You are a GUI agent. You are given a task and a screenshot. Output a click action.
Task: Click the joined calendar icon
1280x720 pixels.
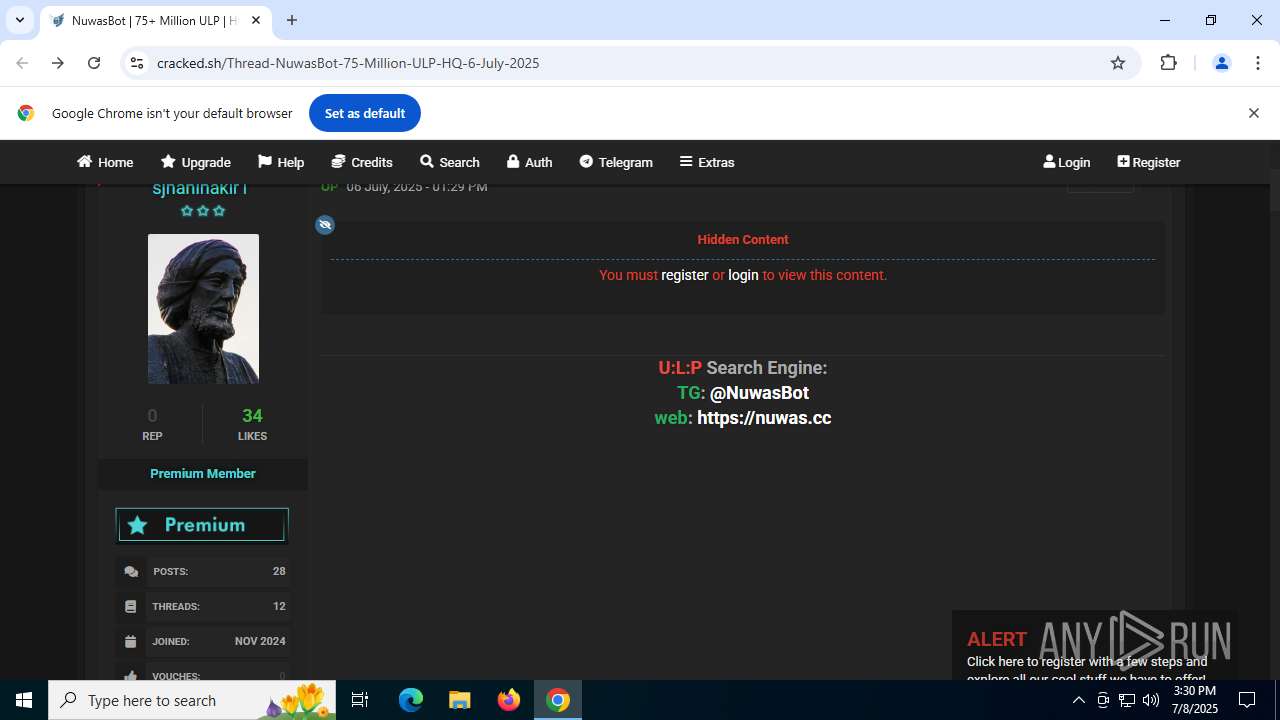pos(131,641)
